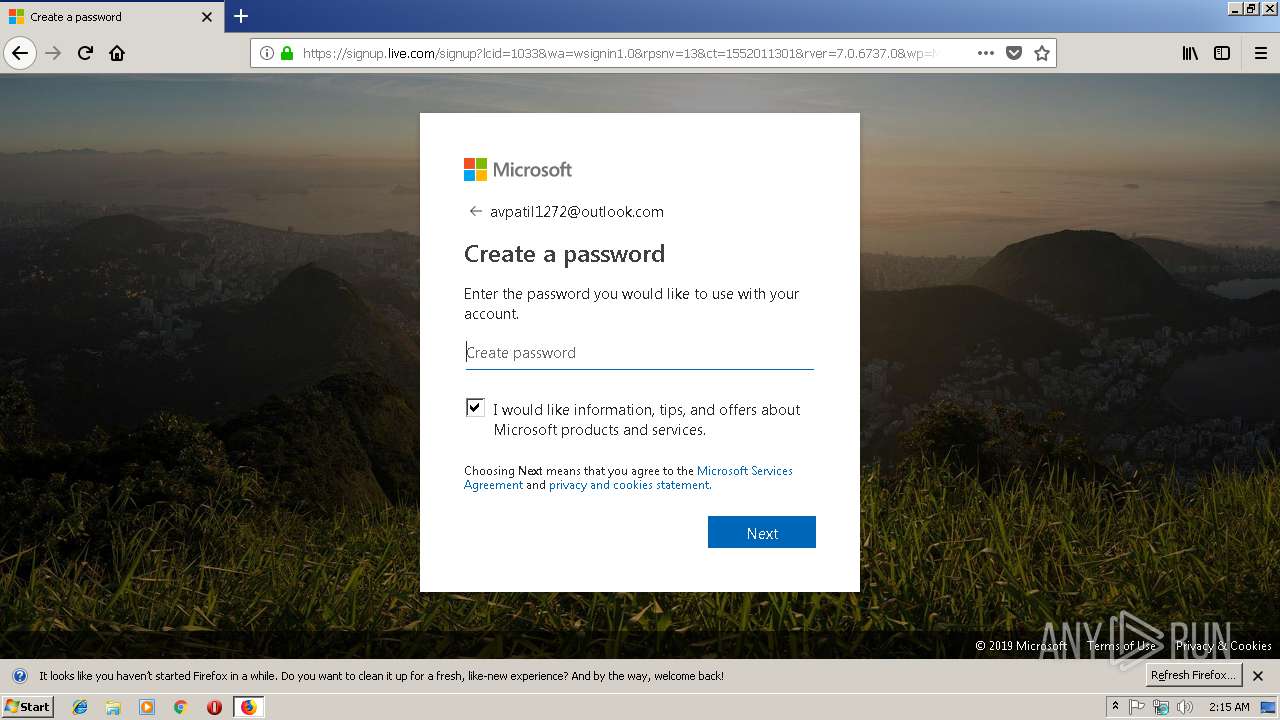Open the network tray icon
Screen dimensions: 1280x720
click(x=1161, y=707)
